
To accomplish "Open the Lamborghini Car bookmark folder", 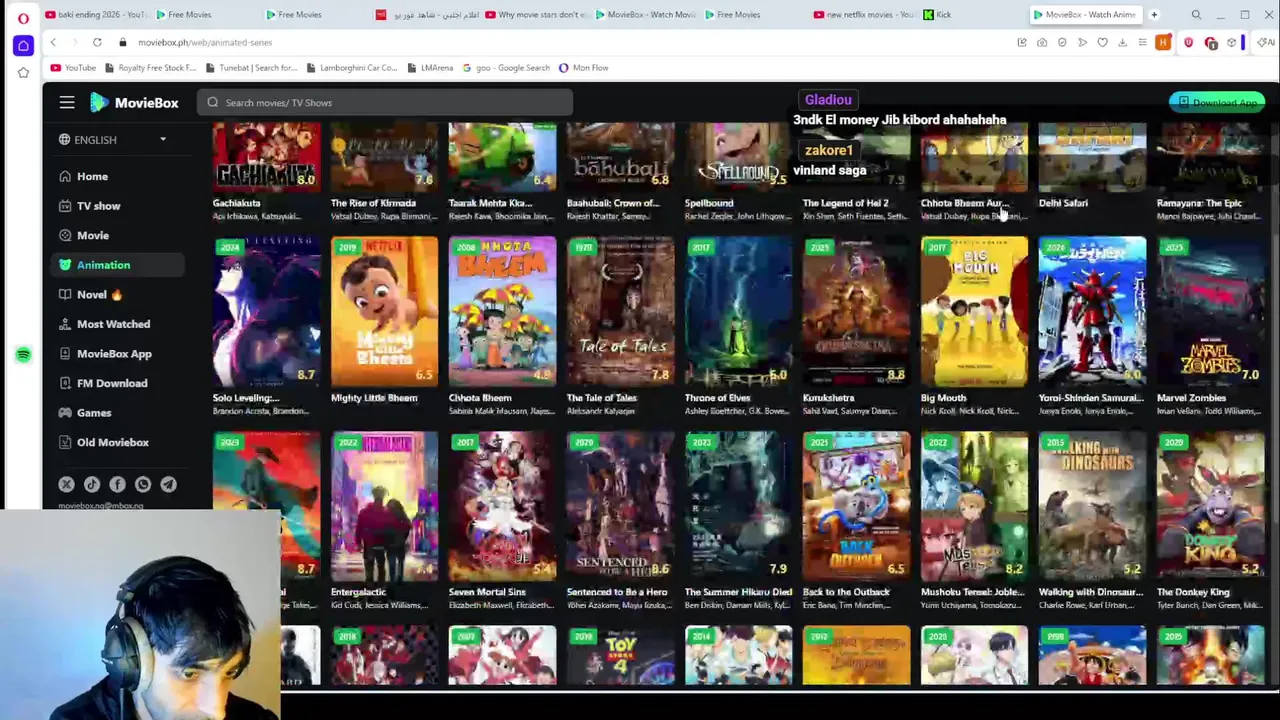I will pos(351,68).
